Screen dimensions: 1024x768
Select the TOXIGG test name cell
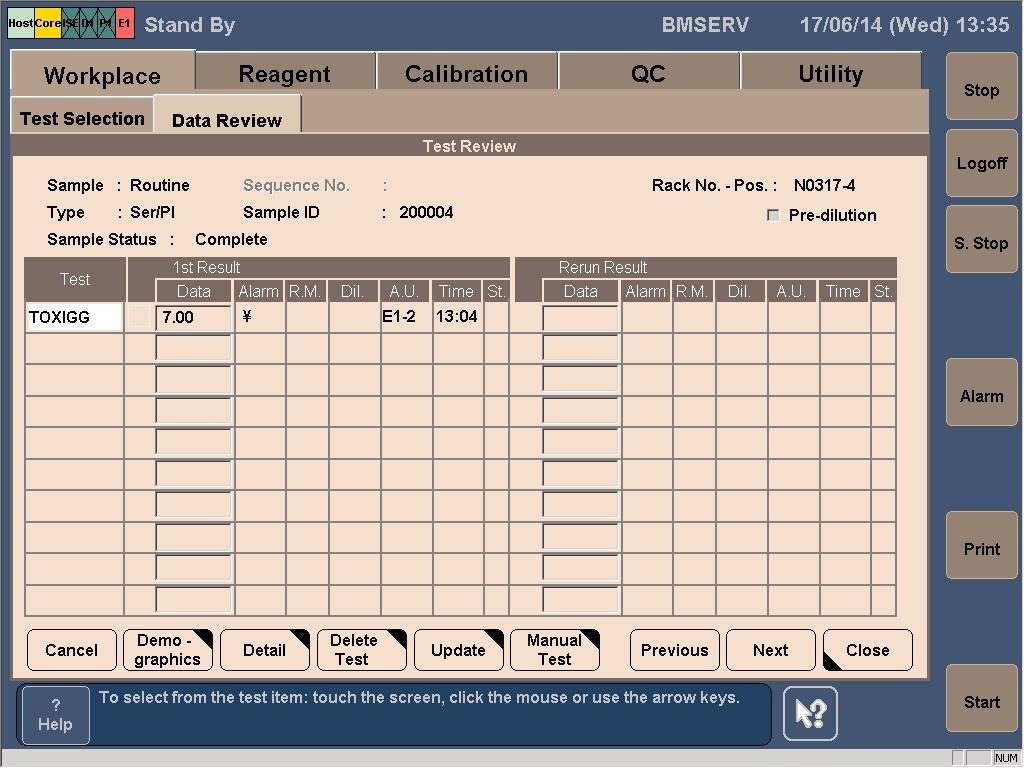click(74, 317)
